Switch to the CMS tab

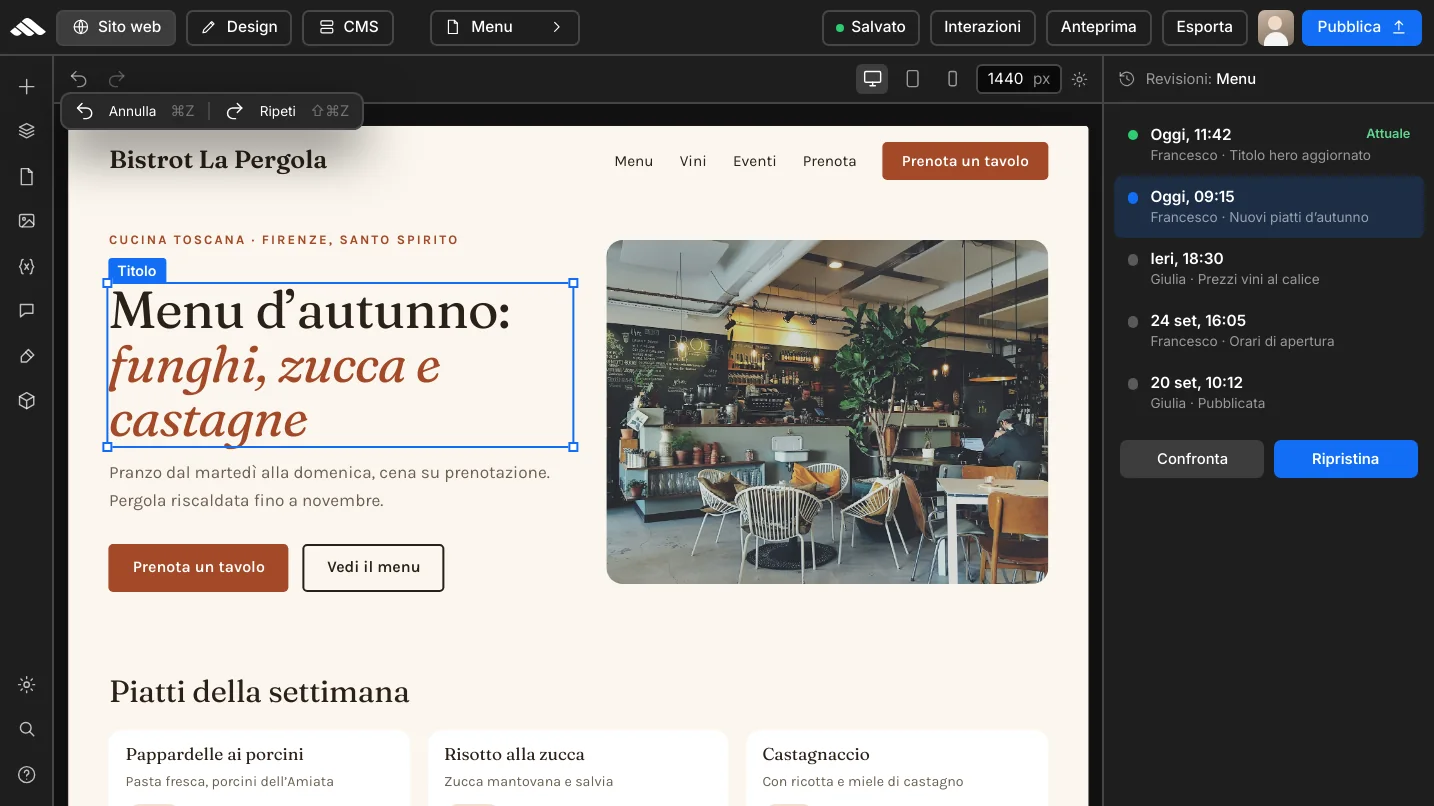click(x=348, y=27)
